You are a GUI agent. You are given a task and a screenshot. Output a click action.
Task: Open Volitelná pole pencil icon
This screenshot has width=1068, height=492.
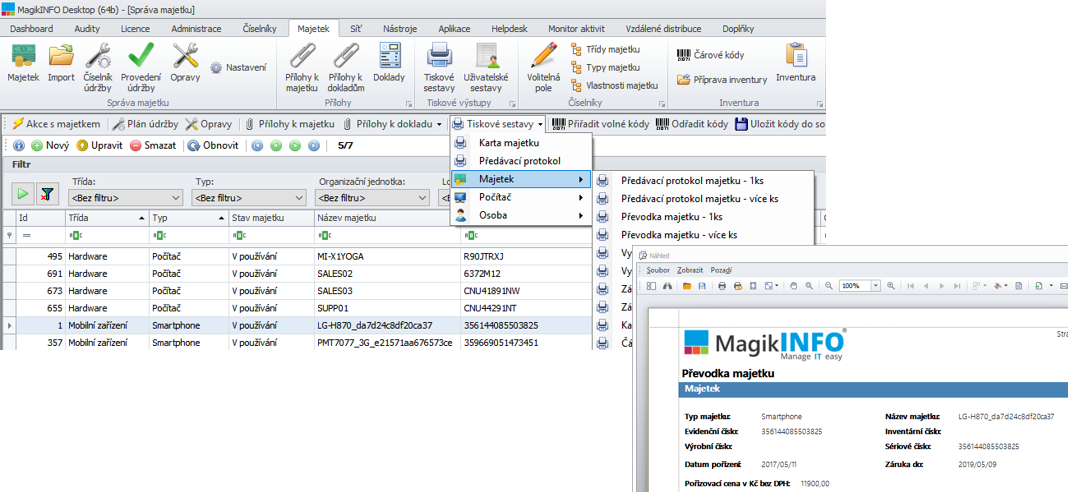click(x=544, y=67)
